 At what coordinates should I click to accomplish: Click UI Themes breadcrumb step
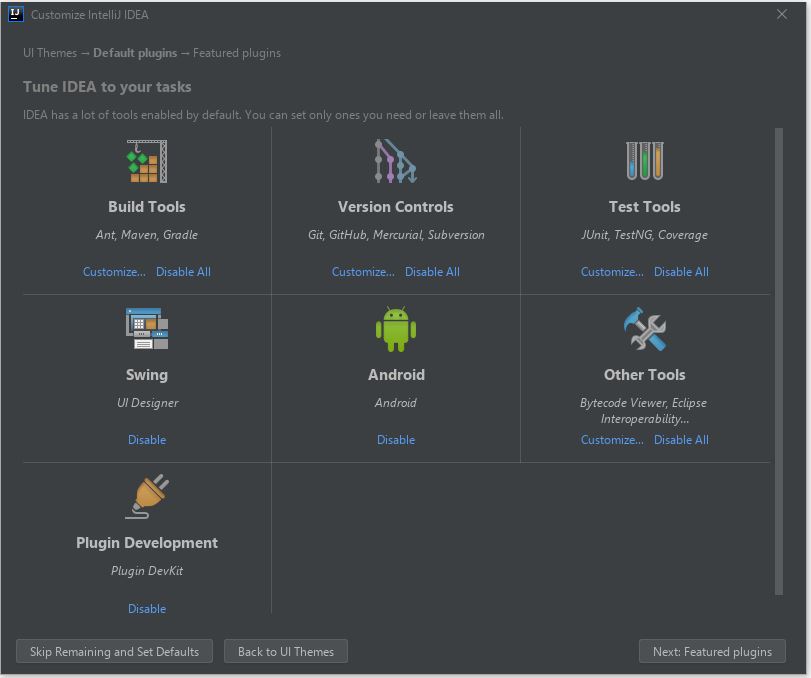point(50,53)
